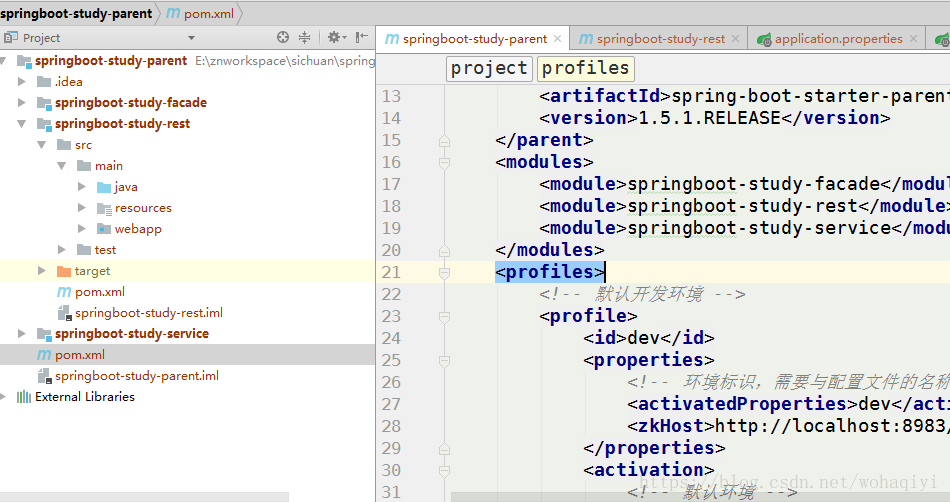950x502 pixels.
Task: Click the orange target folder icon
Action: 64,271
